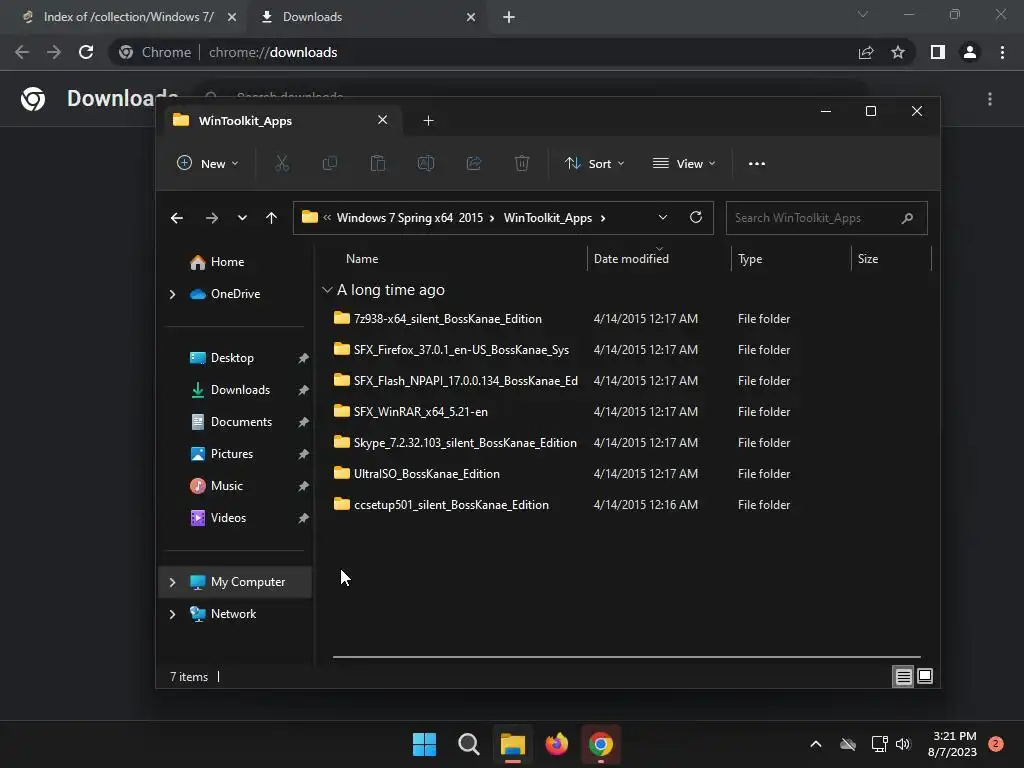
Task: Click Chrome taskbar icon
Action: [x=601, y=744]
